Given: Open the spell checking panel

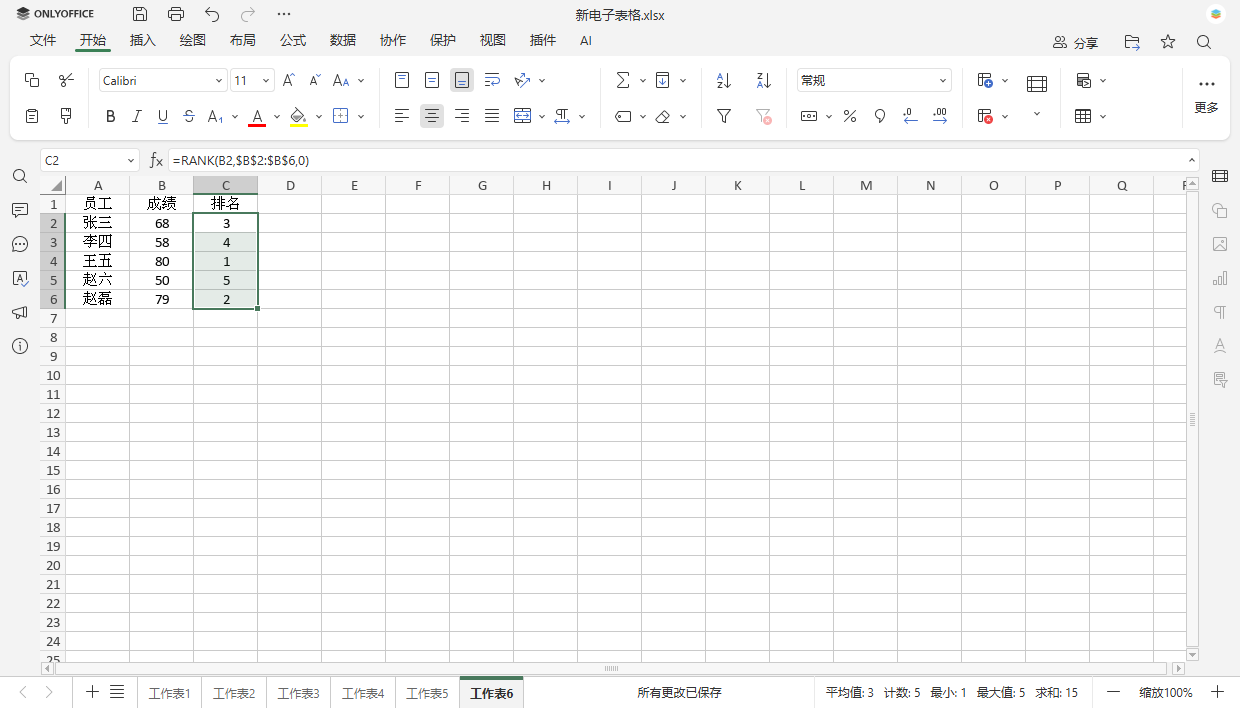Looking at the screenshot, I should pos(19,279).
